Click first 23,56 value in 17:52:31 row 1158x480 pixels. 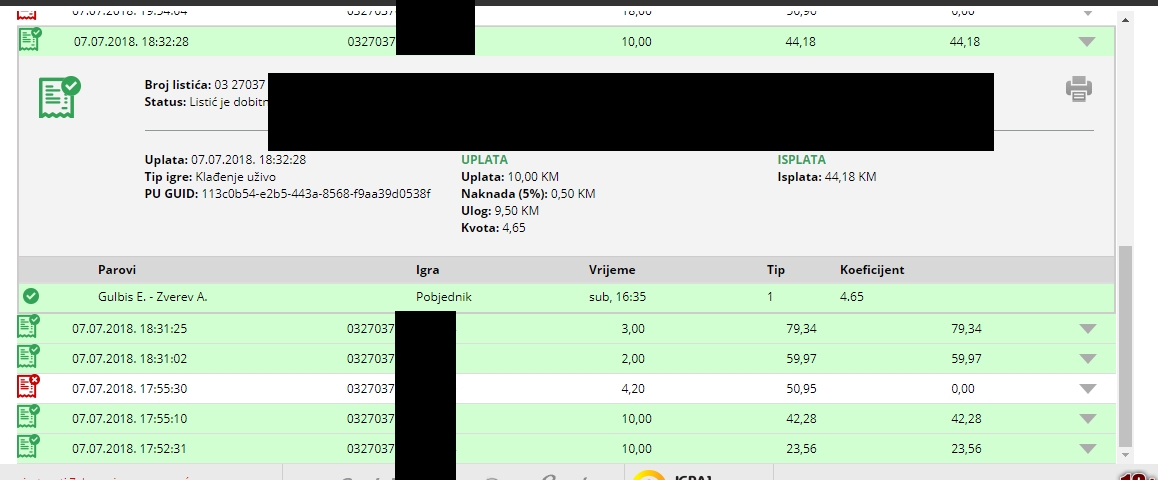[x=801, y=448]
